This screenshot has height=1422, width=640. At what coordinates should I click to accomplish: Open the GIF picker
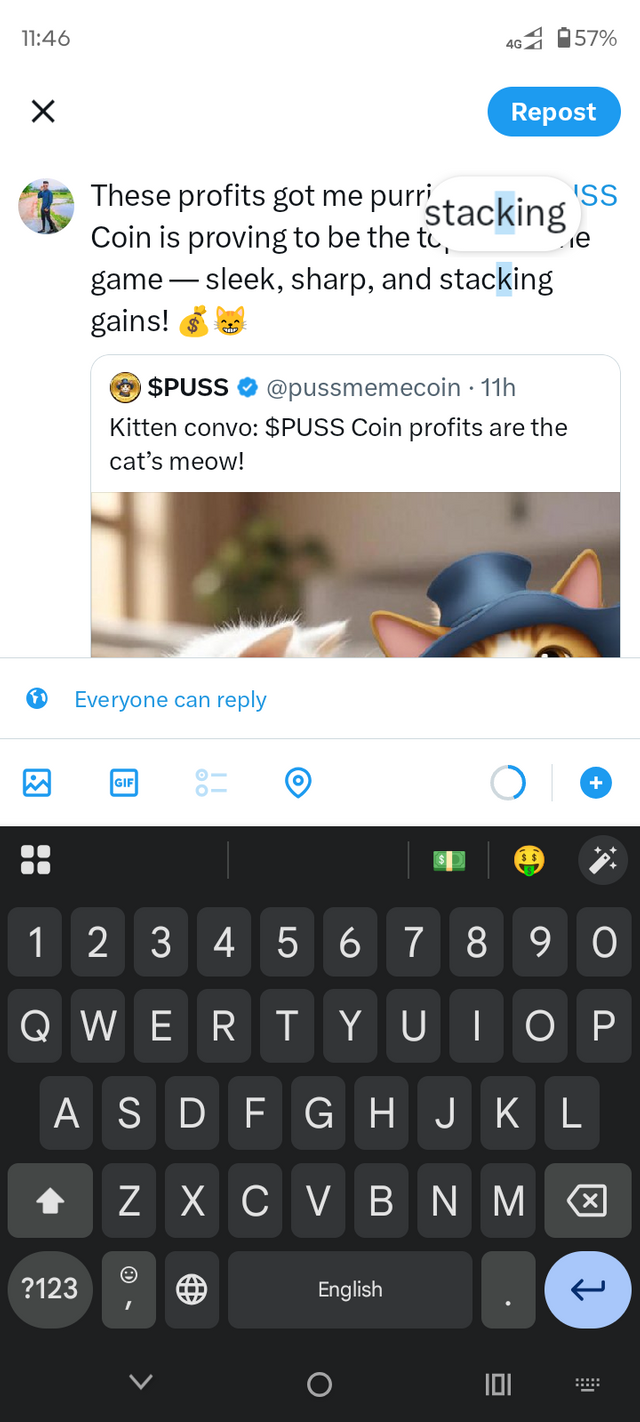[x=124, y=782]
